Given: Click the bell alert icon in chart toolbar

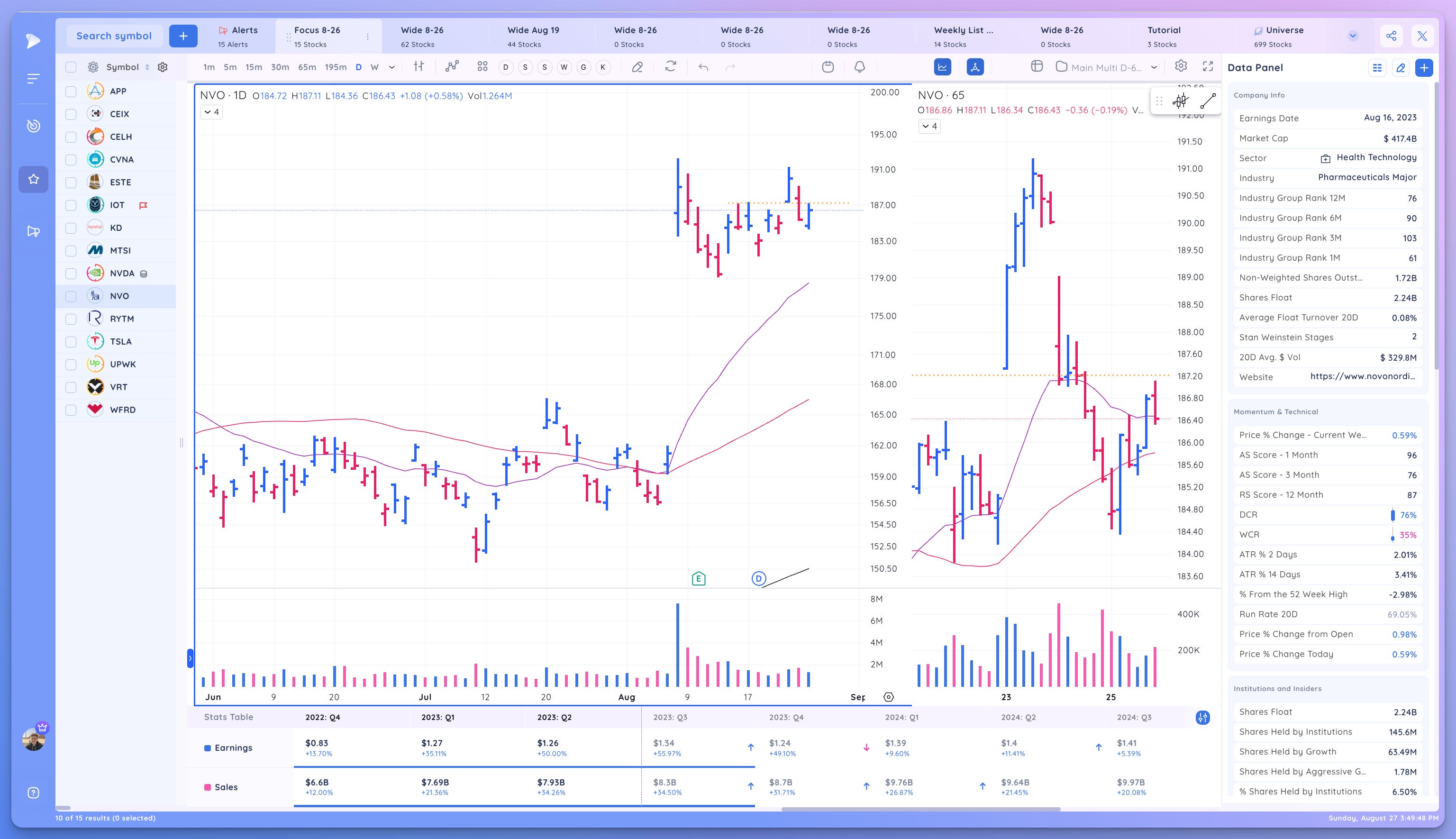Looking at the screenshot, I should point(860,67).
